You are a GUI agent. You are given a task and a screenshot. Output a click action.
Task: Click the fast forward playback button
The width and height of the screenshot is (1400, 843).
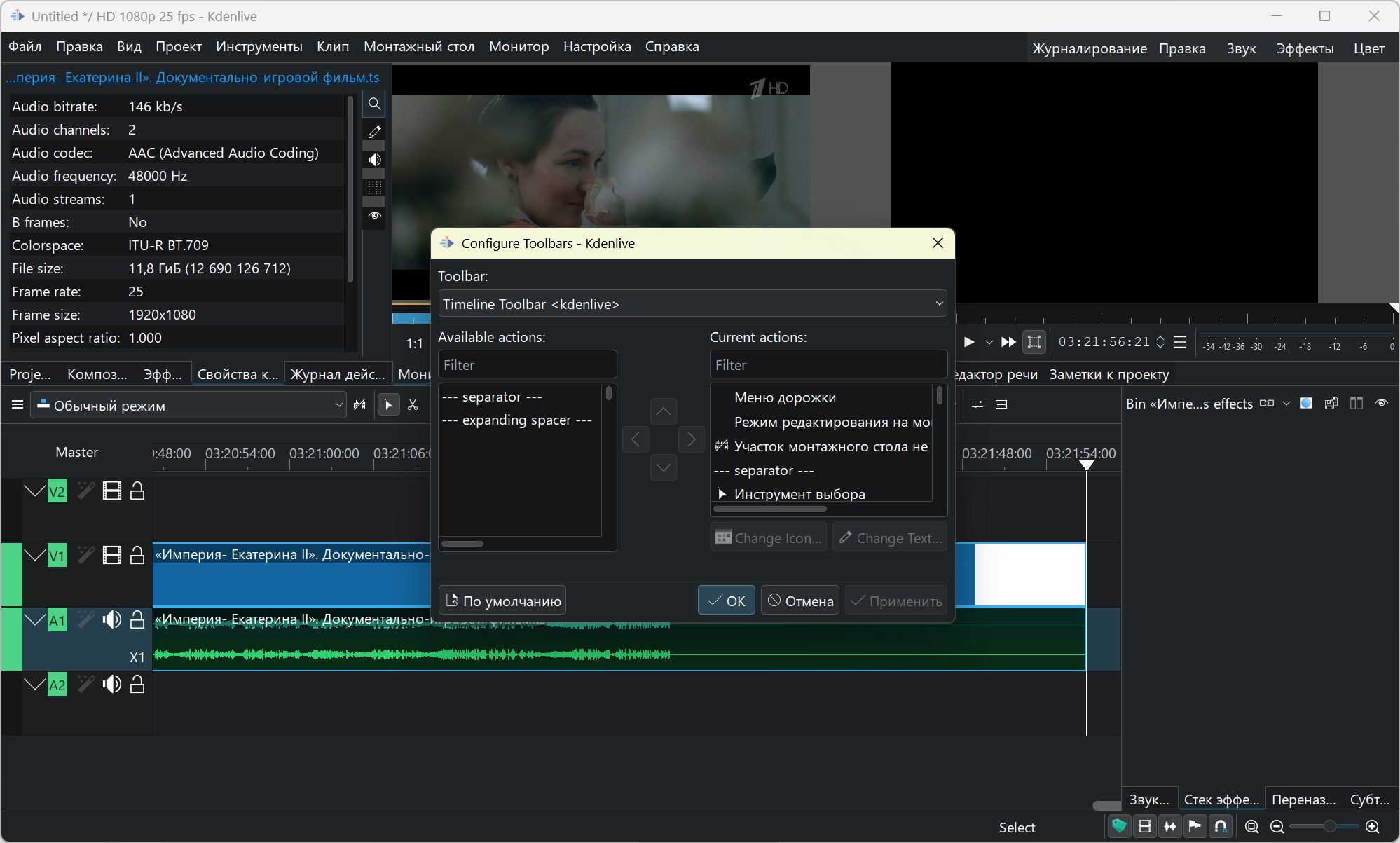point(1008,342)
